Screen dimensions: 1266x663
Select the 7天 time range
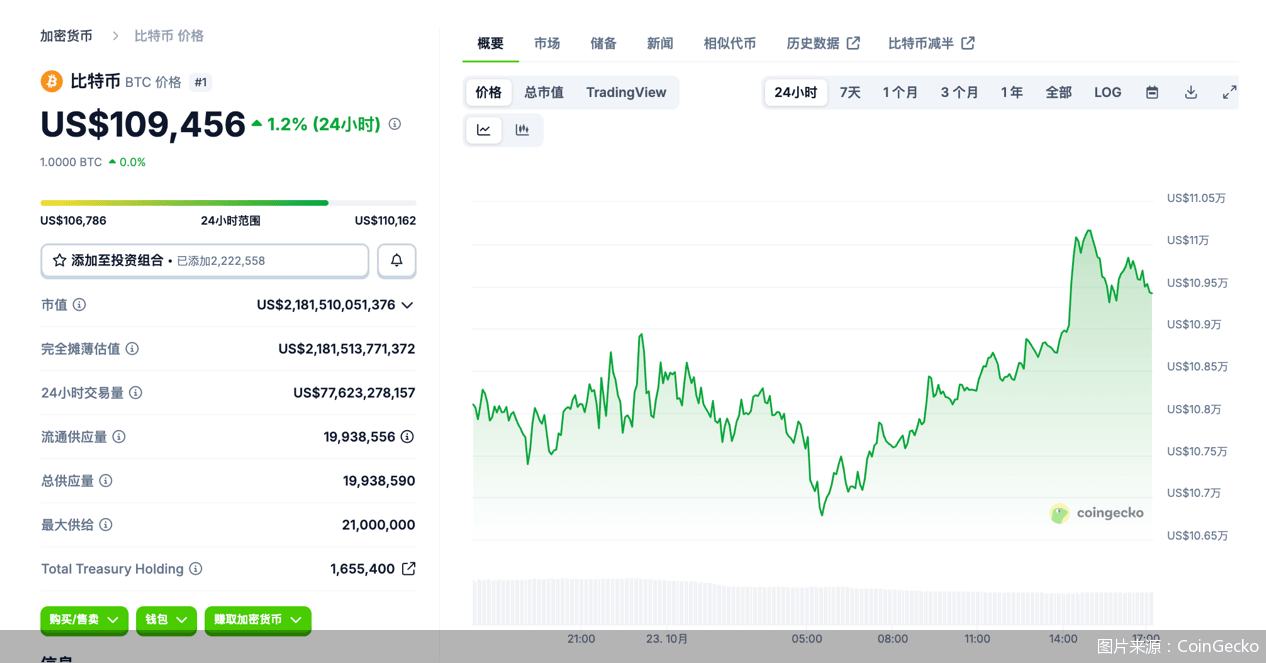[850, 92]
